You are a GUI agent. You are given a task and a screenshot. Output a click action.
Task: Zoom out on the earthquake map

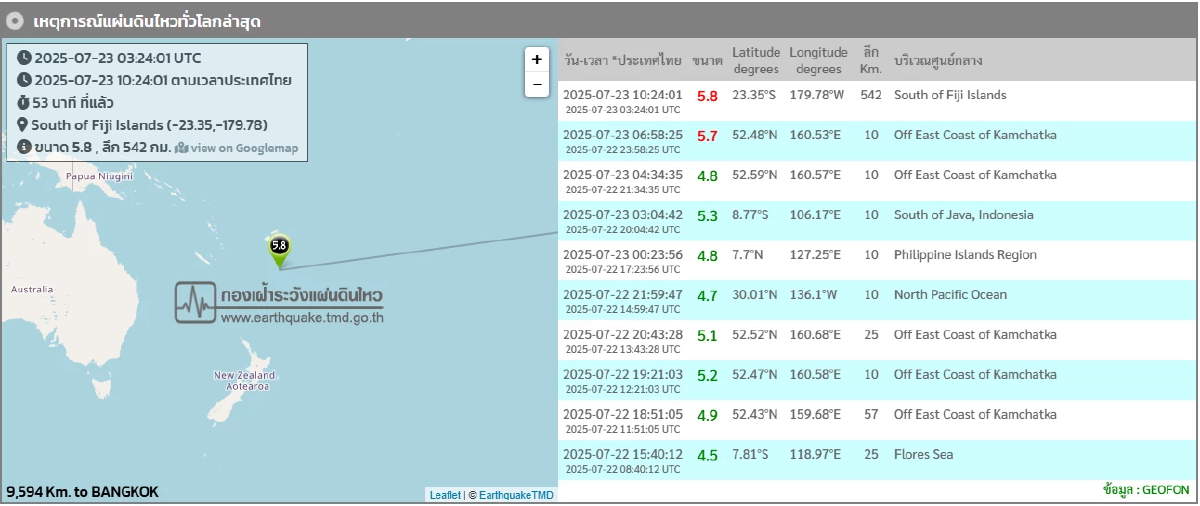coord(537,85)
